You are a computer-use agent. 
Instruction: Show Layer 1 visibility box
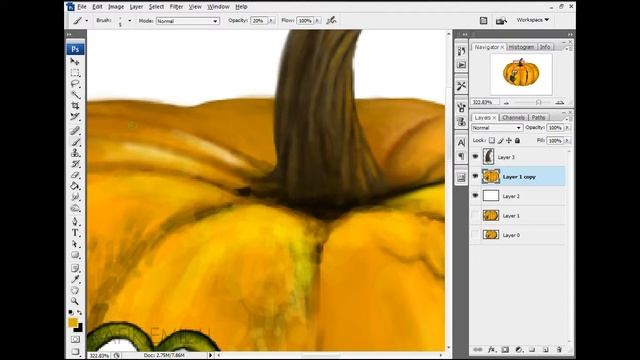475,216
